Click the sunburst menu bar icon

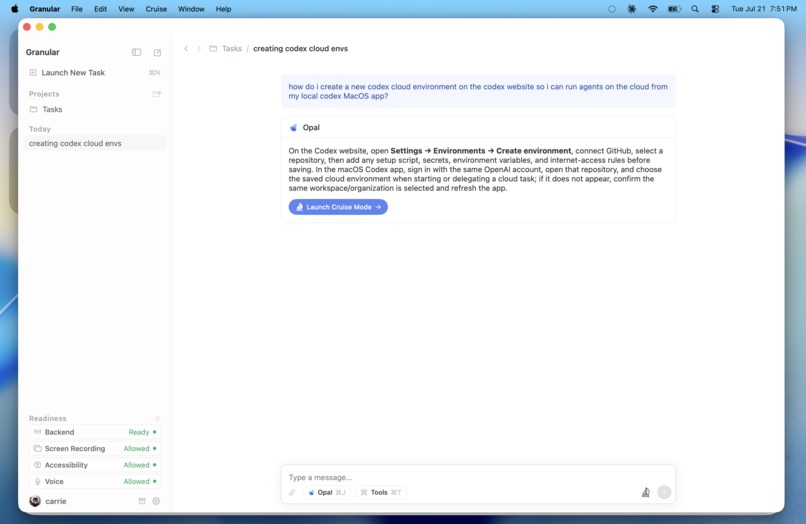coord(632,9)
